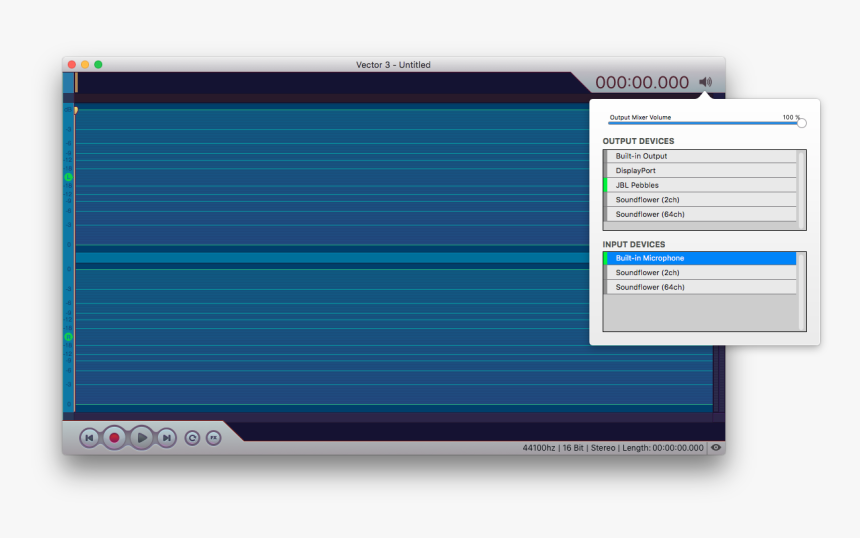Click the Stereo label in the status bar
Image resolution: width=860 pixels, height=538 pixels.
coord(603,448)
